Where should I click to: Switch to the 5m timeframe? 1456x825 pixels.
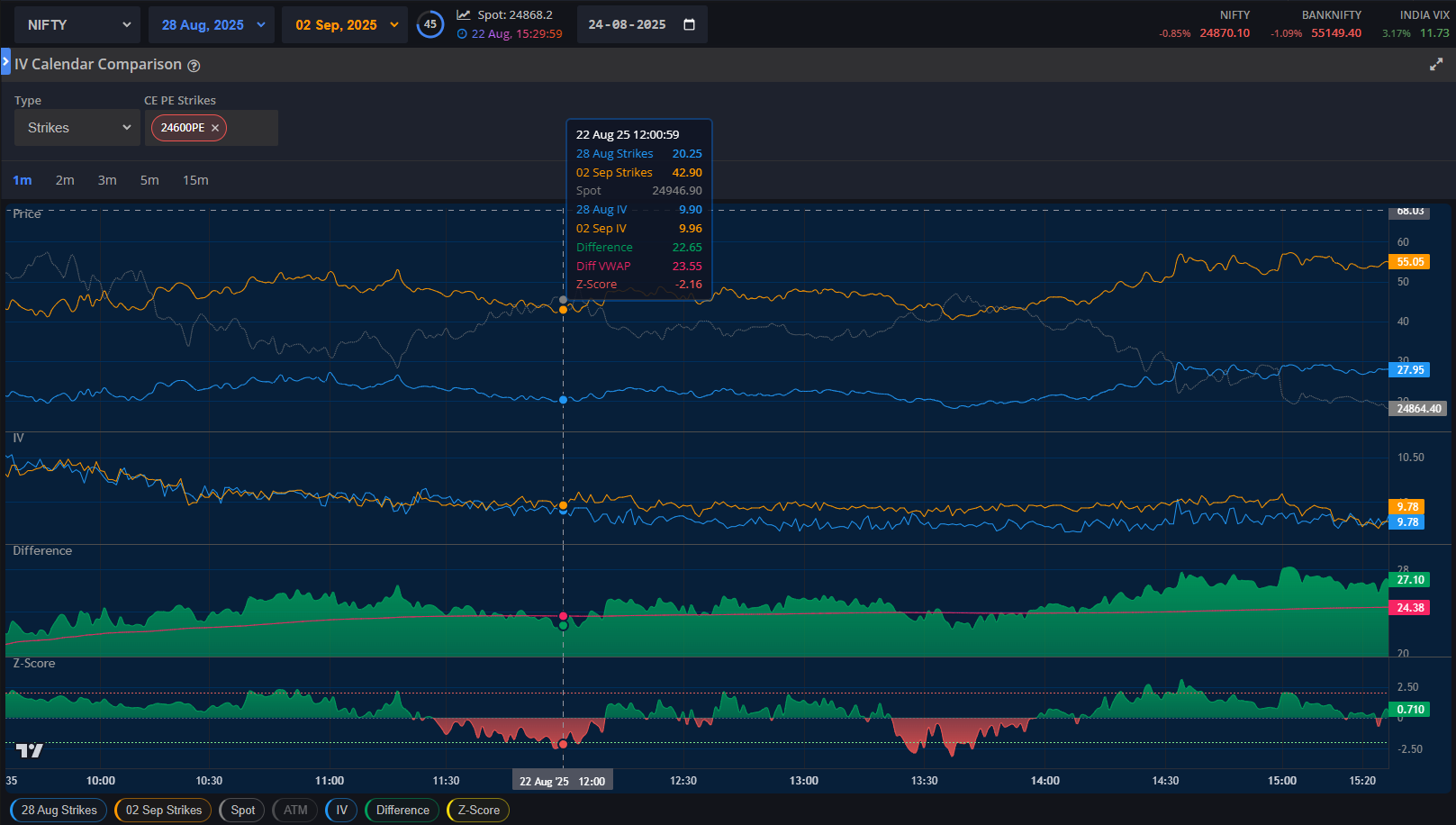click(x=149, y=180)
